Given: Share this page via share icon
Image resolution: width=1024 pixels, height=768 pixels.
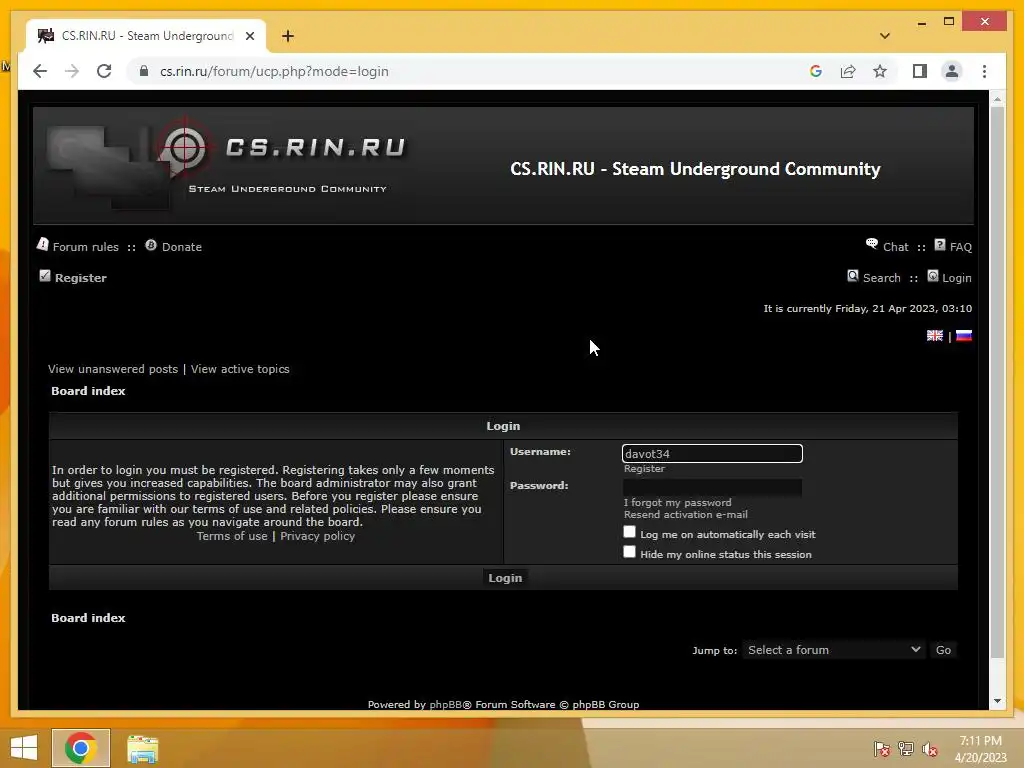Looking at the screenshot, I should tap(848, 71).
